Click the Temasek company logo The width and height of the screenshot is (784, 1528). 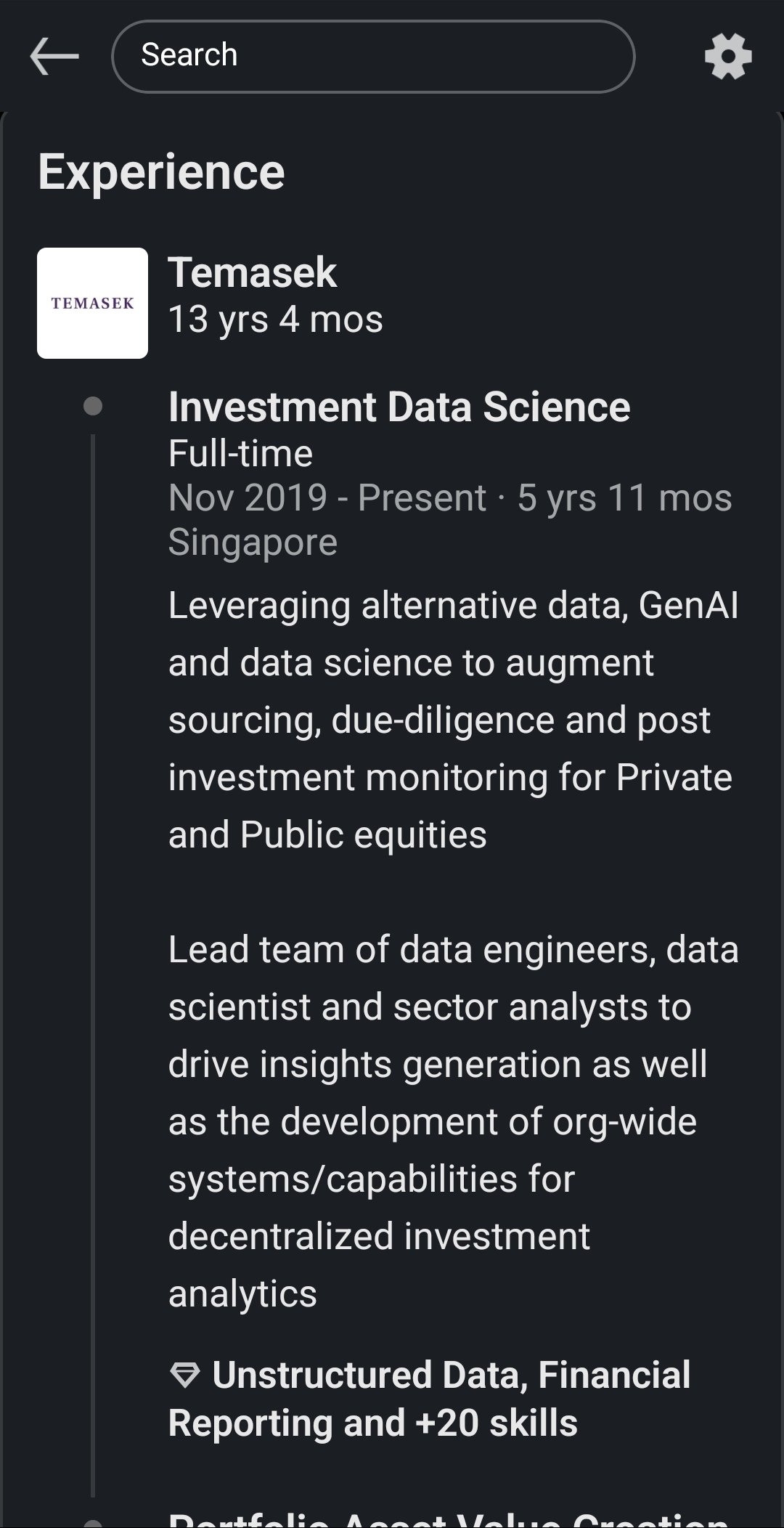pos(92,303)
